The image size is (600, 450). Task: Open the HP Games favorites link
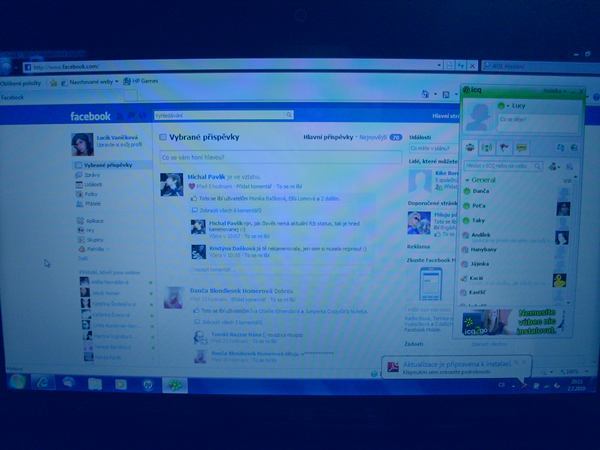(141, 81)
